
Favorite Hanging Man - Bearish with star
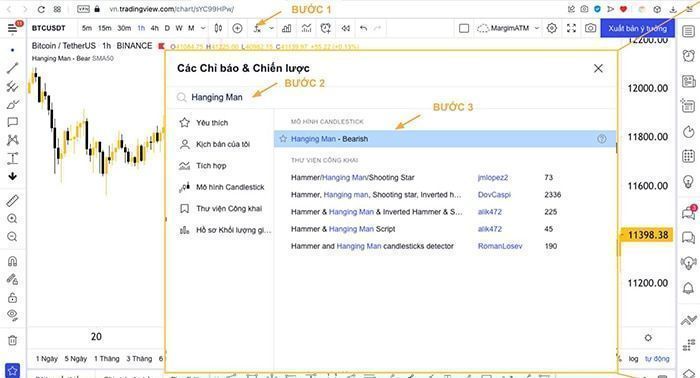pos(283,139)
